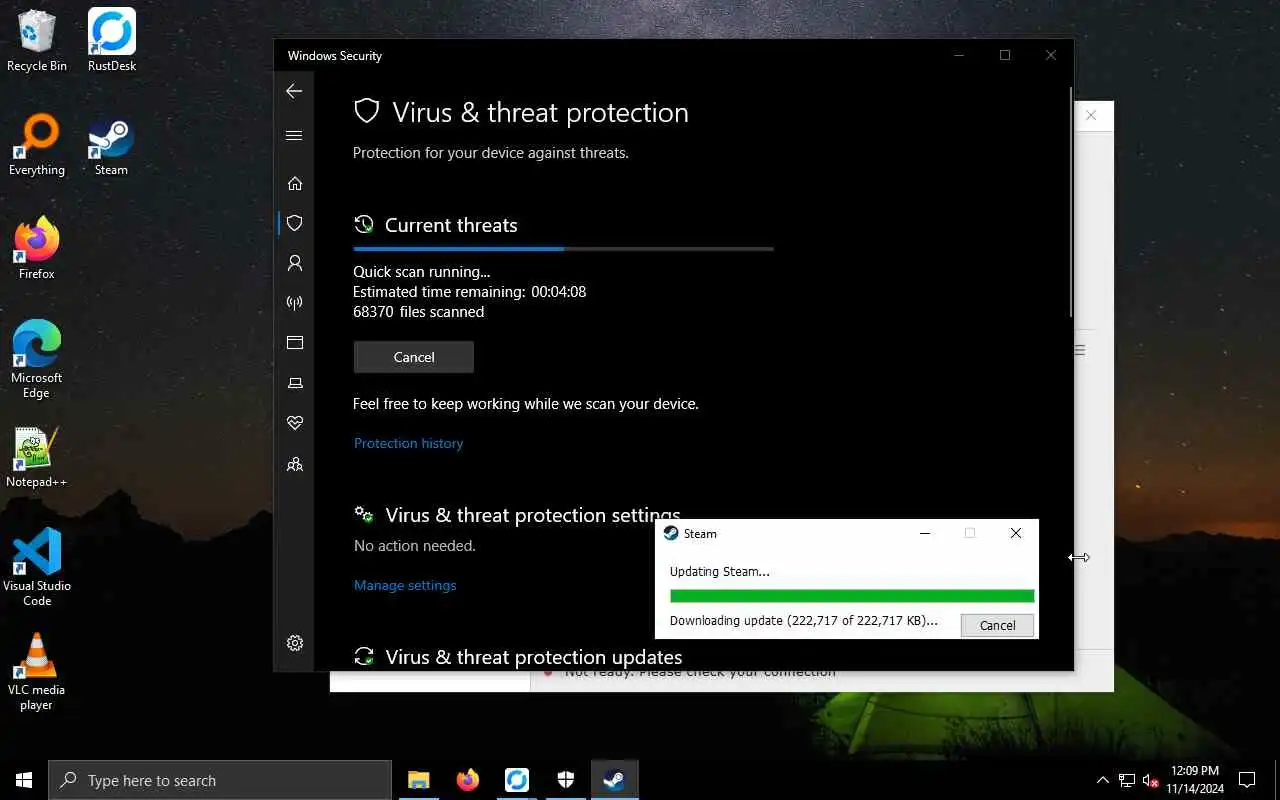The image size is (1280, 800).
Task: Open the Windows Start menu
Action: pos(24,780)
